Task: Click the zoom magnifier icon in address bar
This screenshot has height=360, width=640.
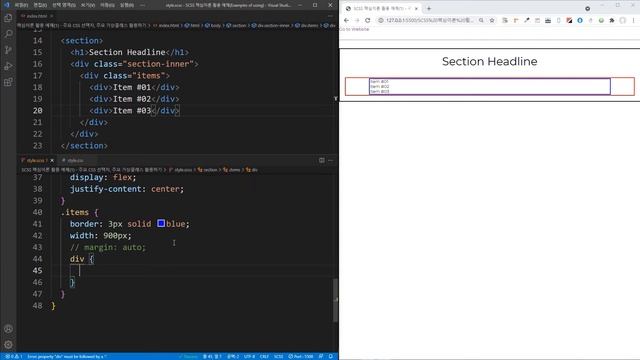Action: pyautogui.click(x=481, y=20)
